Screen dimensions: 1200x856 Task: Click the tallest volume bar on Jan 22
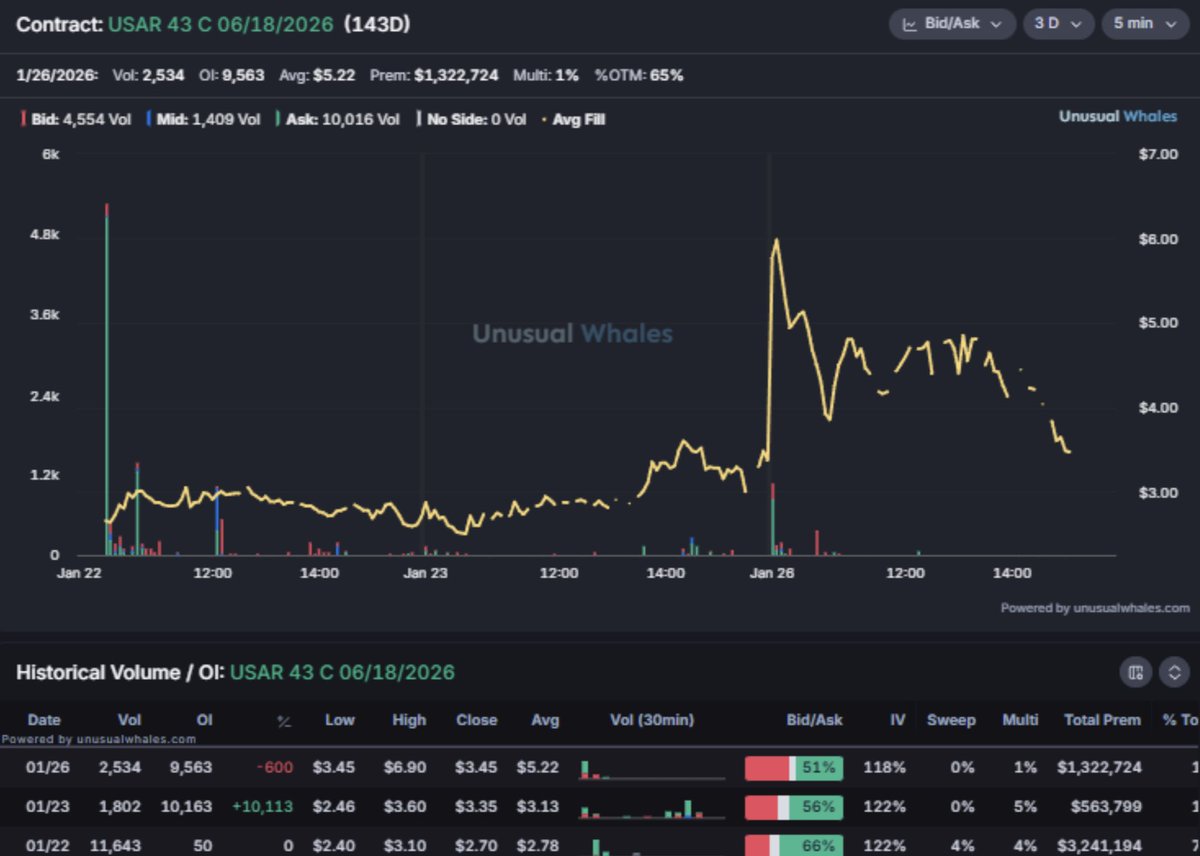(x=107, y=380)
